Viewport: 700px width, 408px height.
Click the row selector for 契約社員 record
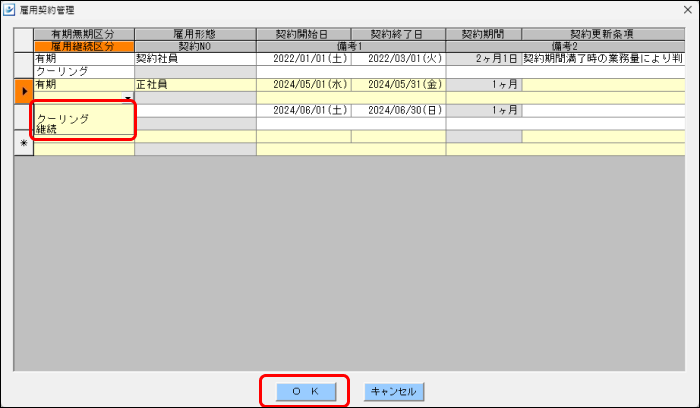pyautogui.click(x=24, y=65)
